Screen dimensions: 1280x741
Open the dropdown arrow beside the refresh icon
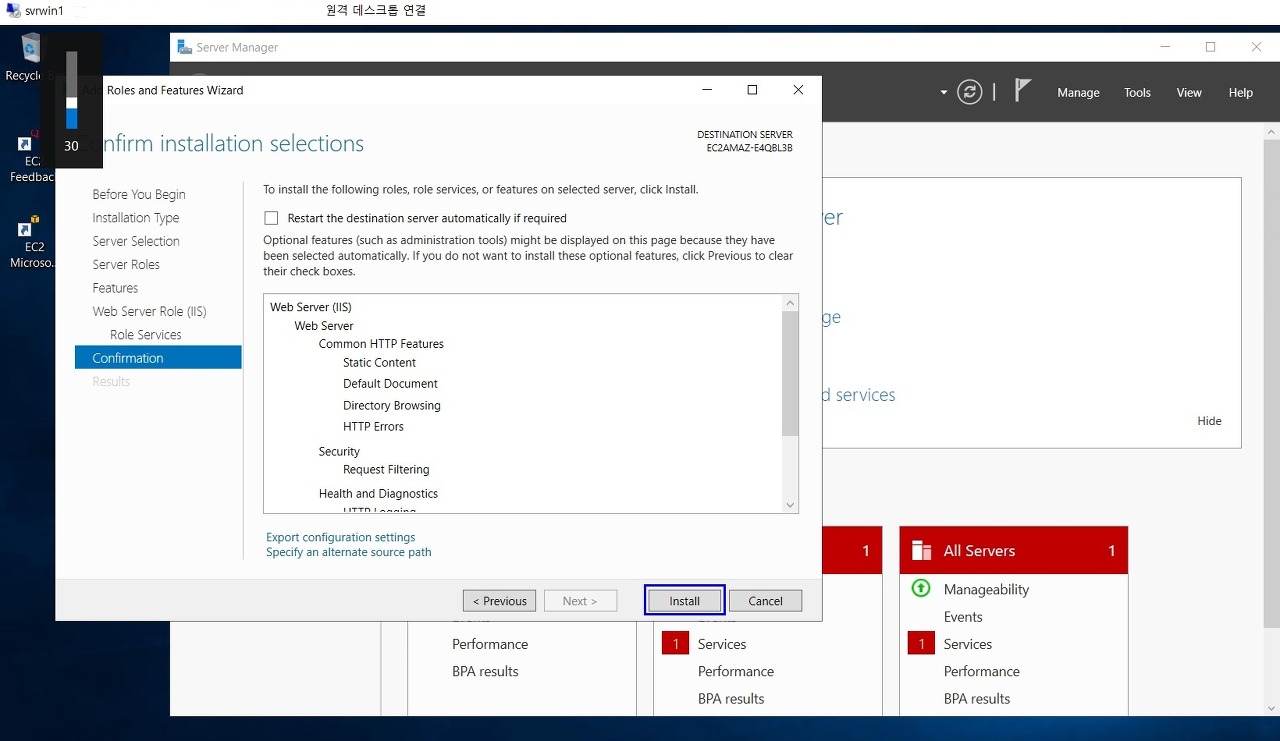[943, 93]
